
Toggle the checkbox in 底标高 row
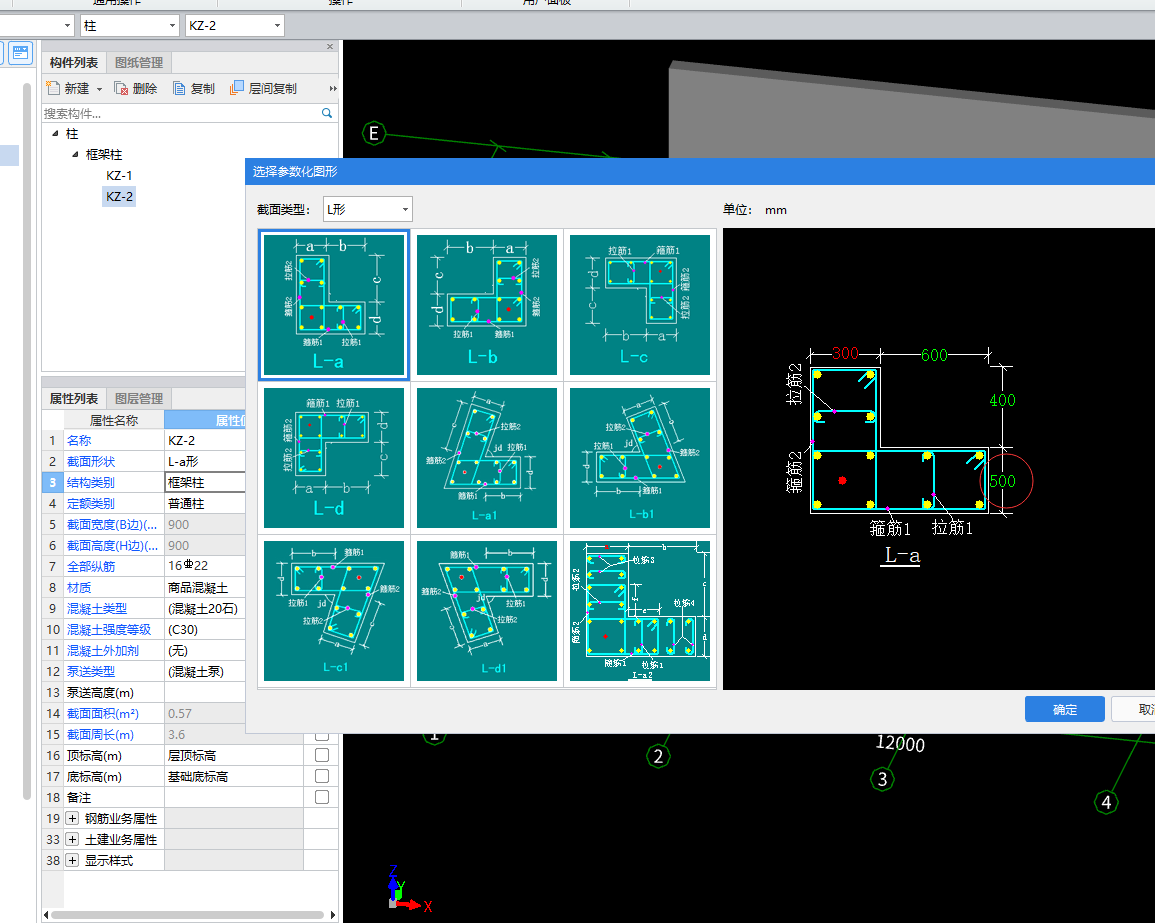(322, 776)
